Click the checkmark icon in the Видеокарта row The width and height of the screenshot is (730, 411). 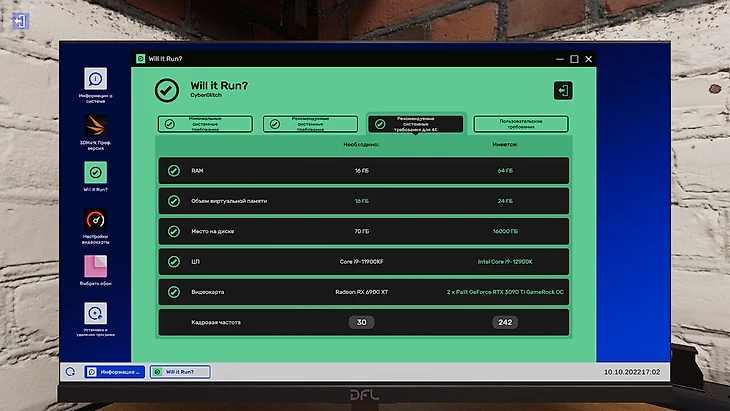174,292
